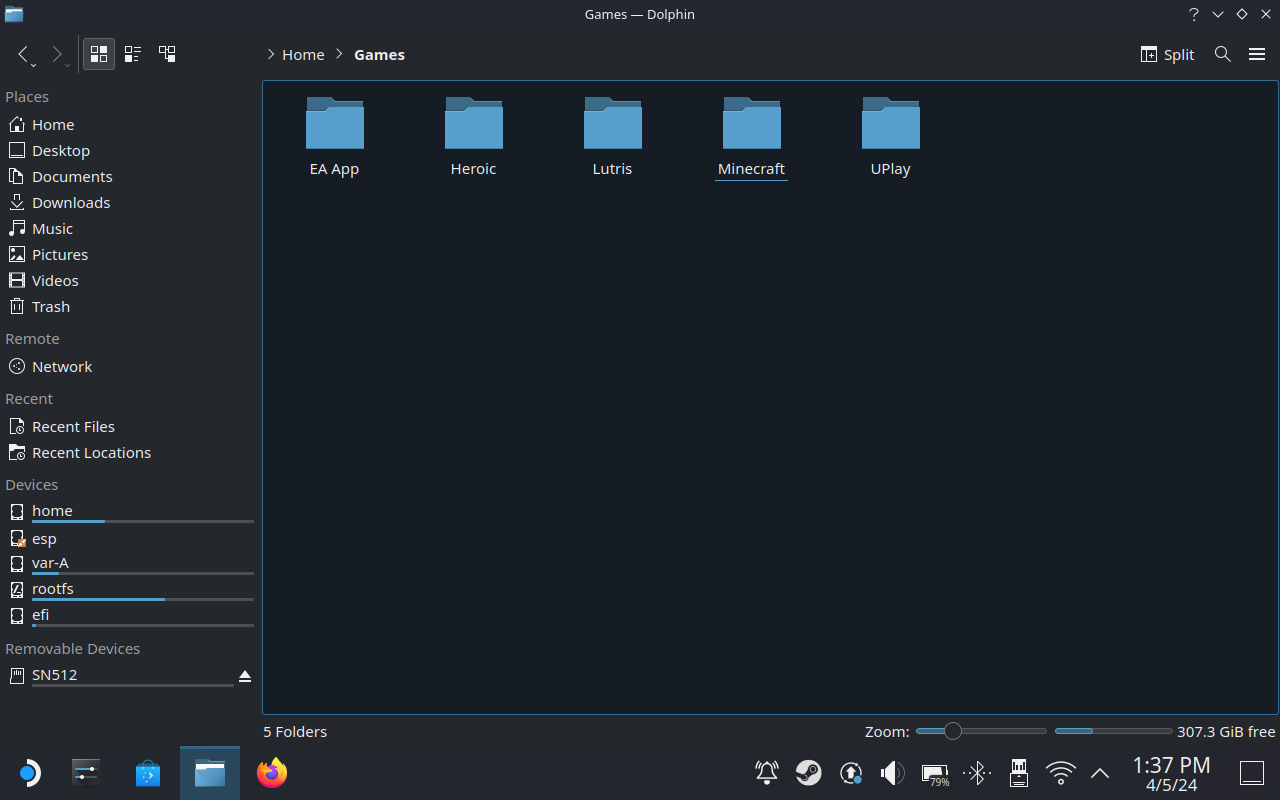Open Trash in the Places panel

(50, 306)
